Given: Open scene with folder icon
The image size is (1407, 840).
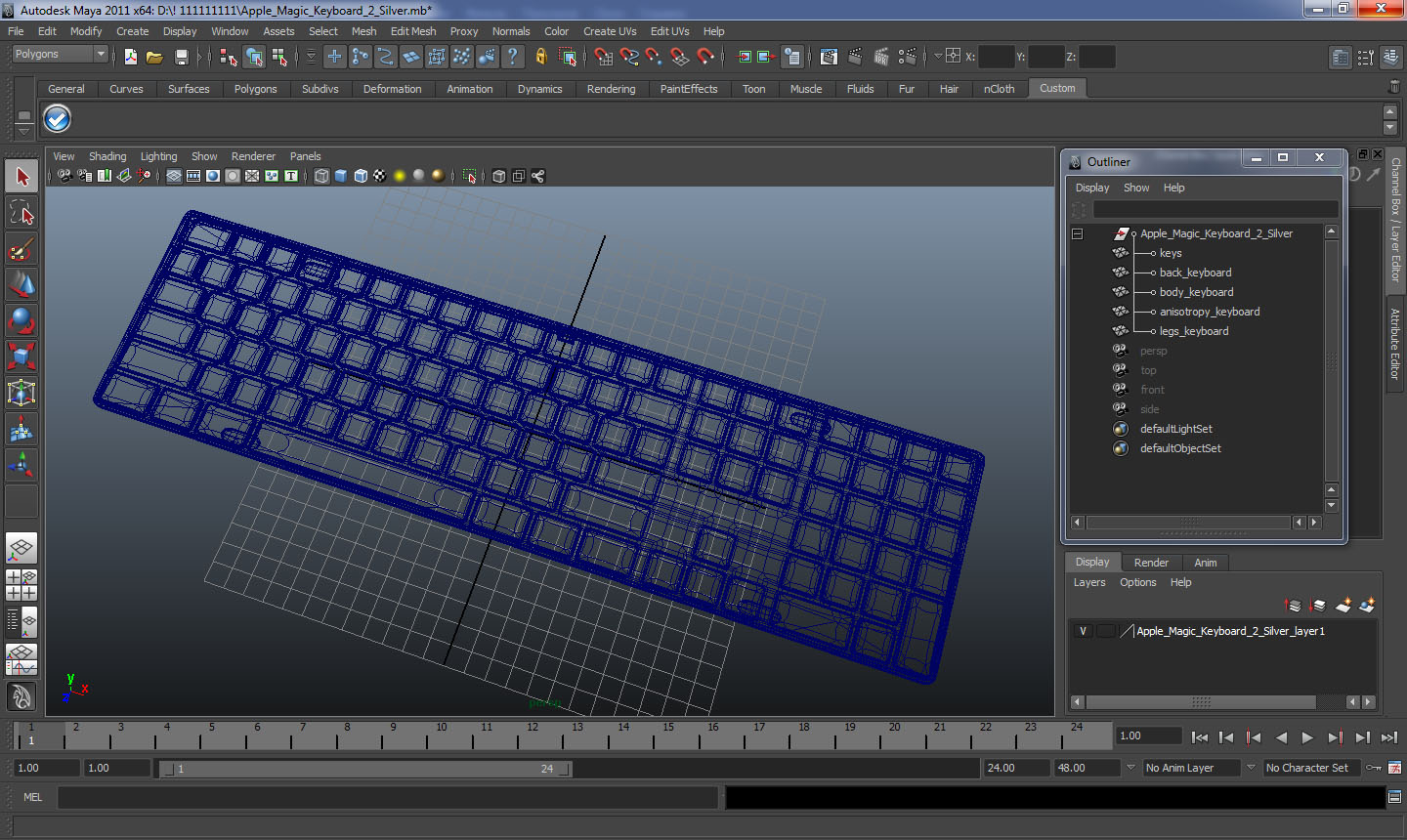Looking at the screenshot, I should (154, 57).
